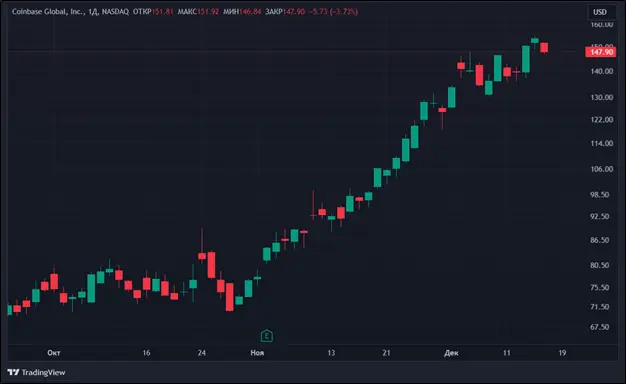The height and width of the screenshot is (384, 626).
Task: Click the 24 date label on time axis
Action: (x=202, y=353)
